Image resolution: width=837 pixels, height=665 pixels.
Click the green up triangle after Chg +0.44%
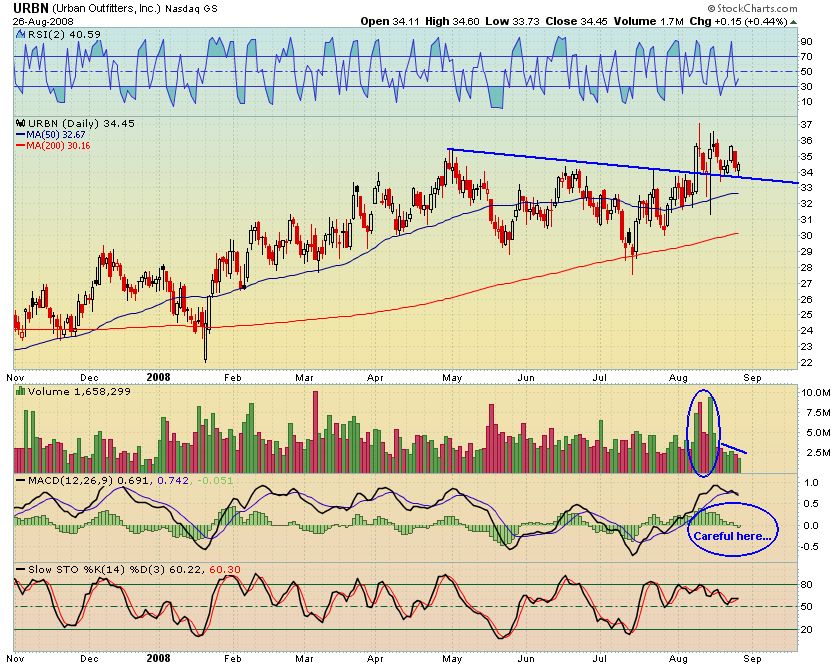click(x=793, y=22)
